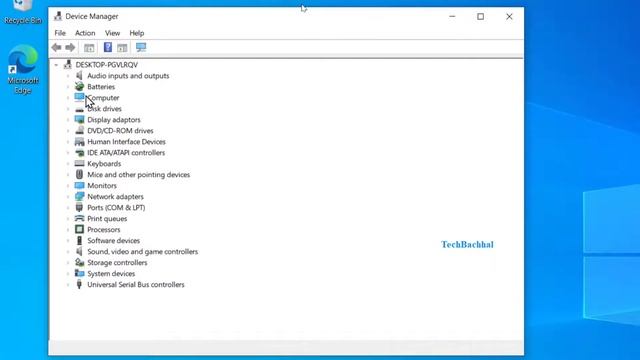Click the Back arrow toolbar icon
The height and width of the screenshot is (360, 640).
coord(56,47)
